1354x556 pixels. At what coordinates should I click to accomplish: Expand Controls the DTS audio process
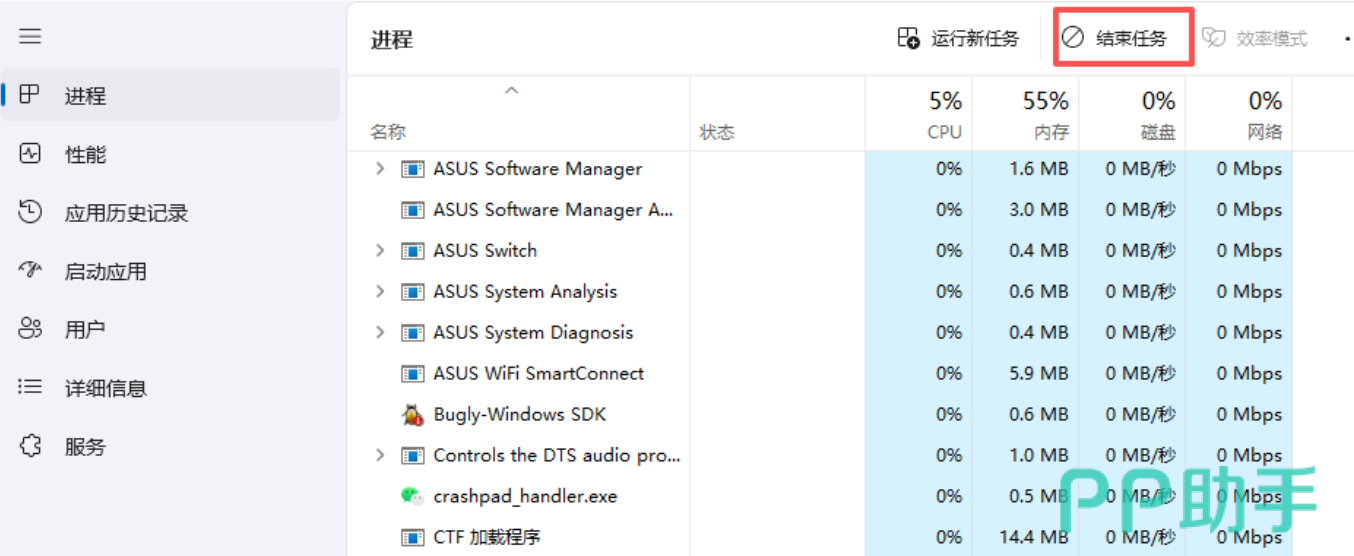pyautogui.click(x=379, y=455)
